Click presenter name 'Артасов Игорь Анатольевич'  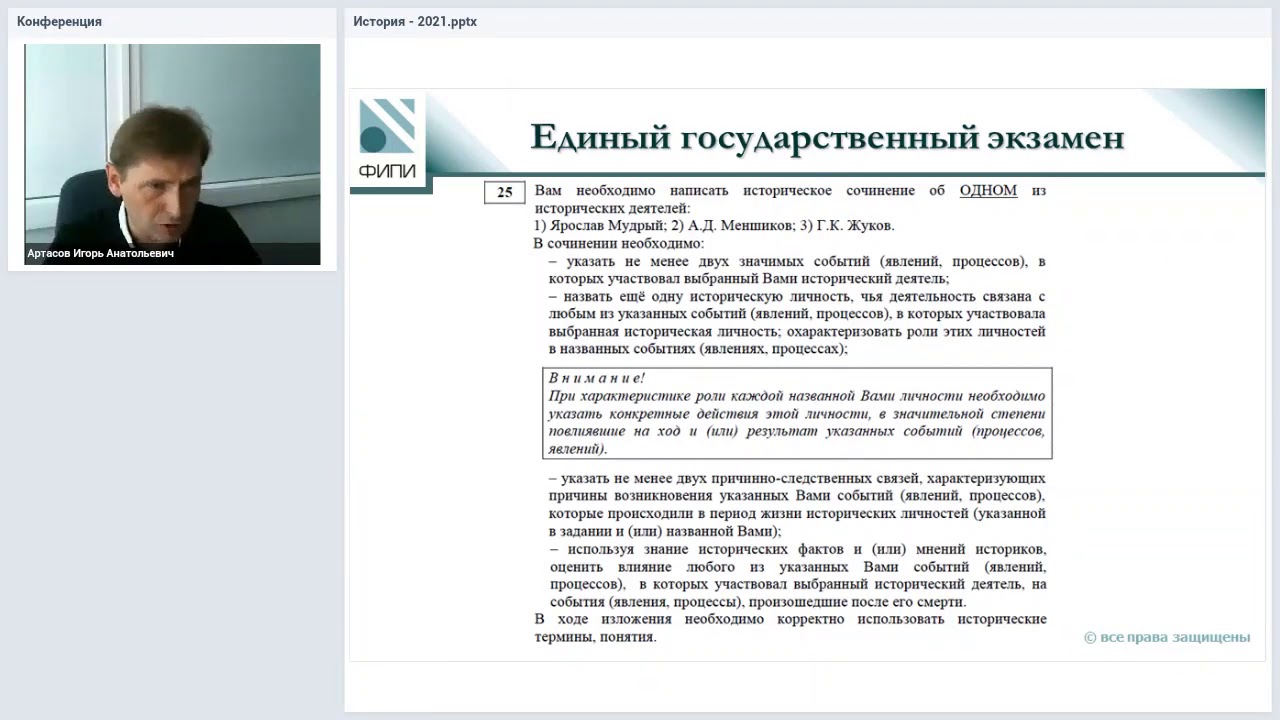pyautogui.click(x=101, y=254)
